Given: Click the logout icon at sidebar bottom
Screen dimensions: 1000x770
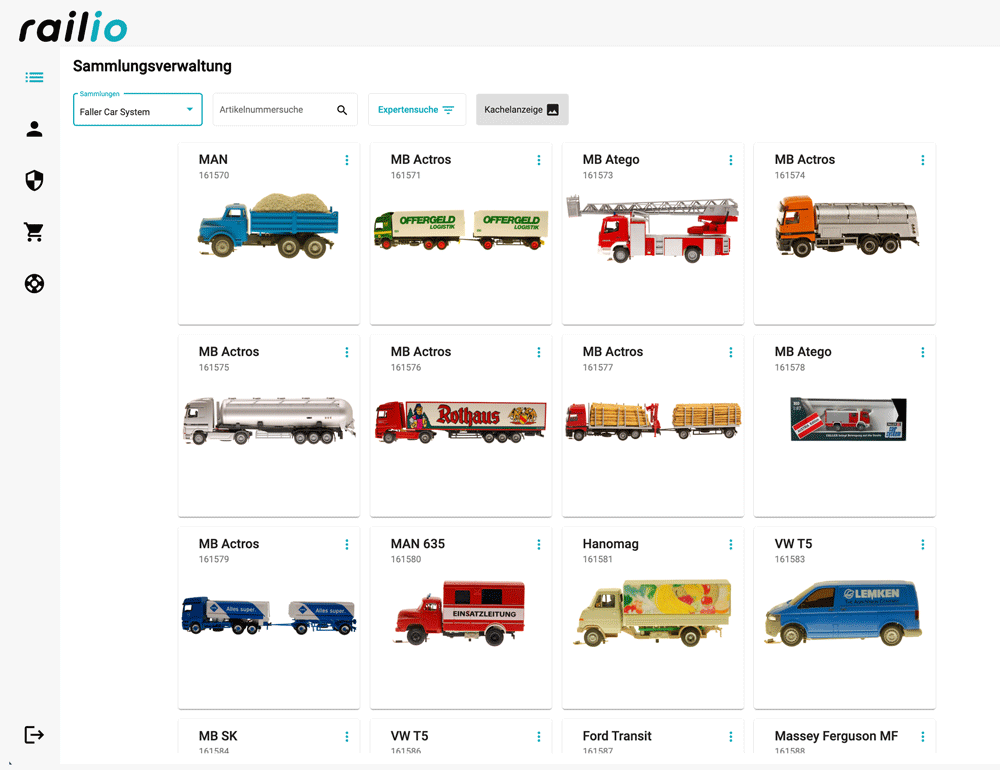Looking at the screenshot, I should 34,734.
